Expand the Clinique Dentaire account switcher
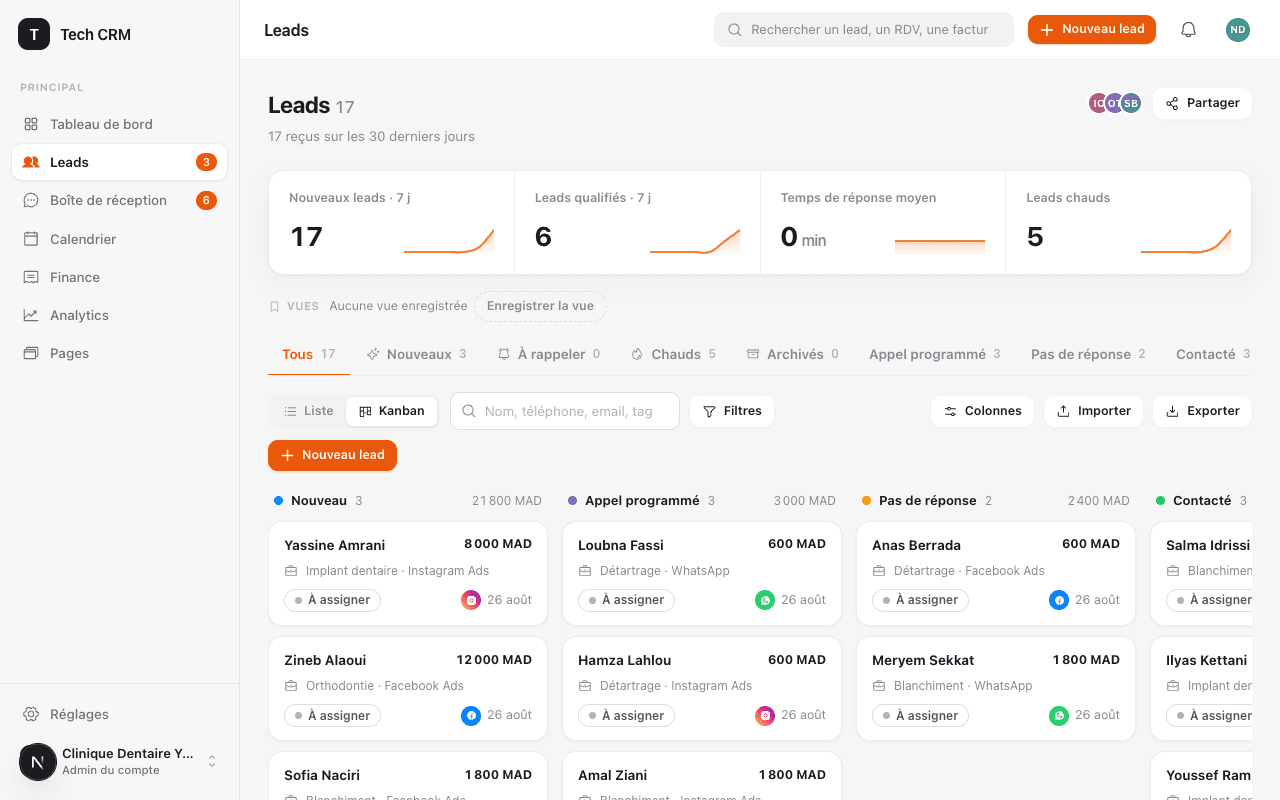 pos(119,761)
